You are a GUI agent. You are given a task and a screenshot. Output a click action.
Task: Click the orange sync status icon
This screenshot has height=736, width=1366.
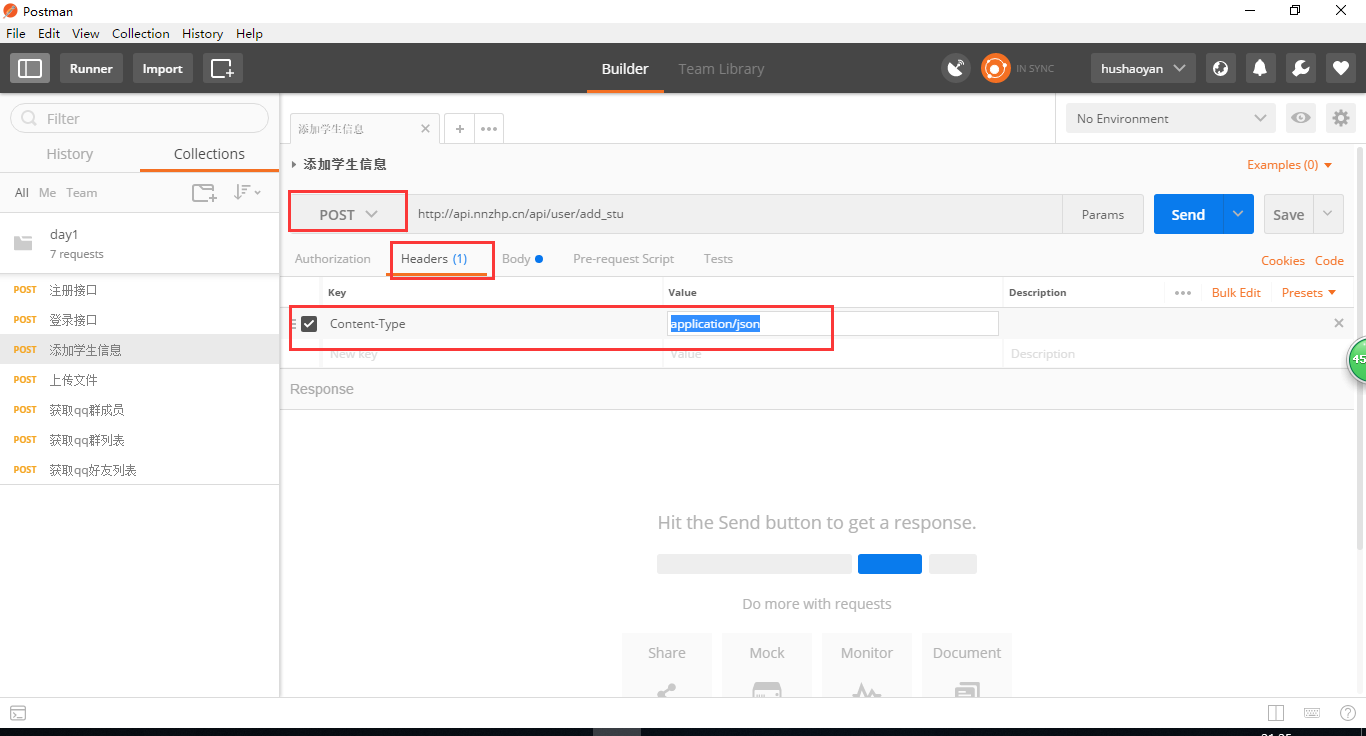(x=995, y=68)
